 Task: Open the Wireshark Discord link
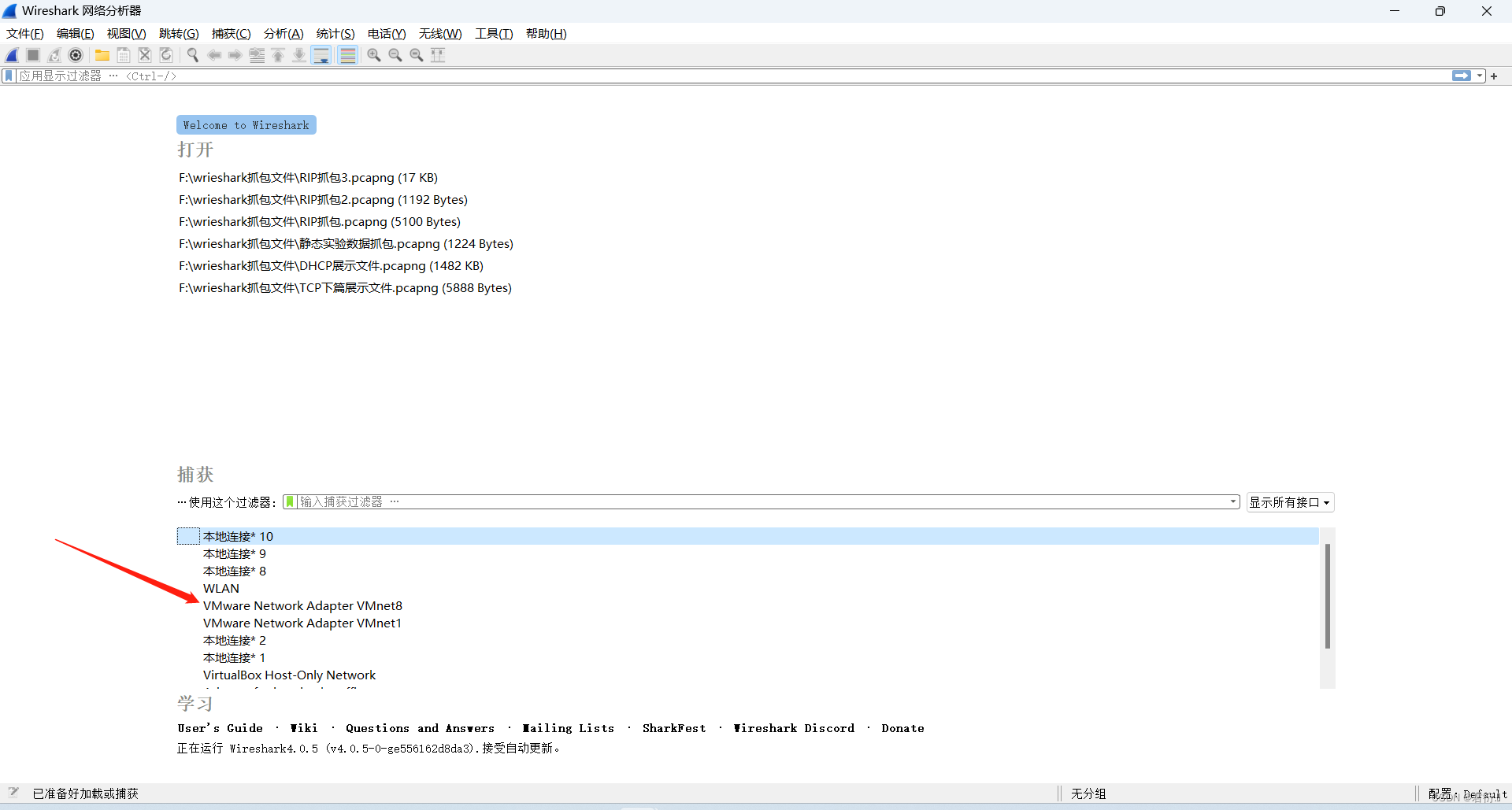point(794,728)
